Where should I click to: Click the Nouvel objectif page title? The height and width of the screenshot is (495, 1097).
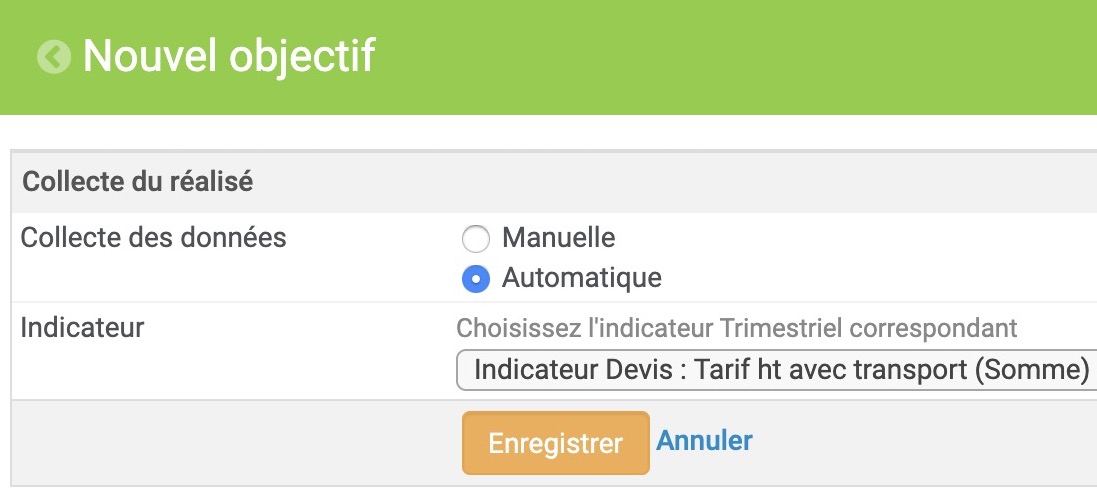tap(229, 55)
